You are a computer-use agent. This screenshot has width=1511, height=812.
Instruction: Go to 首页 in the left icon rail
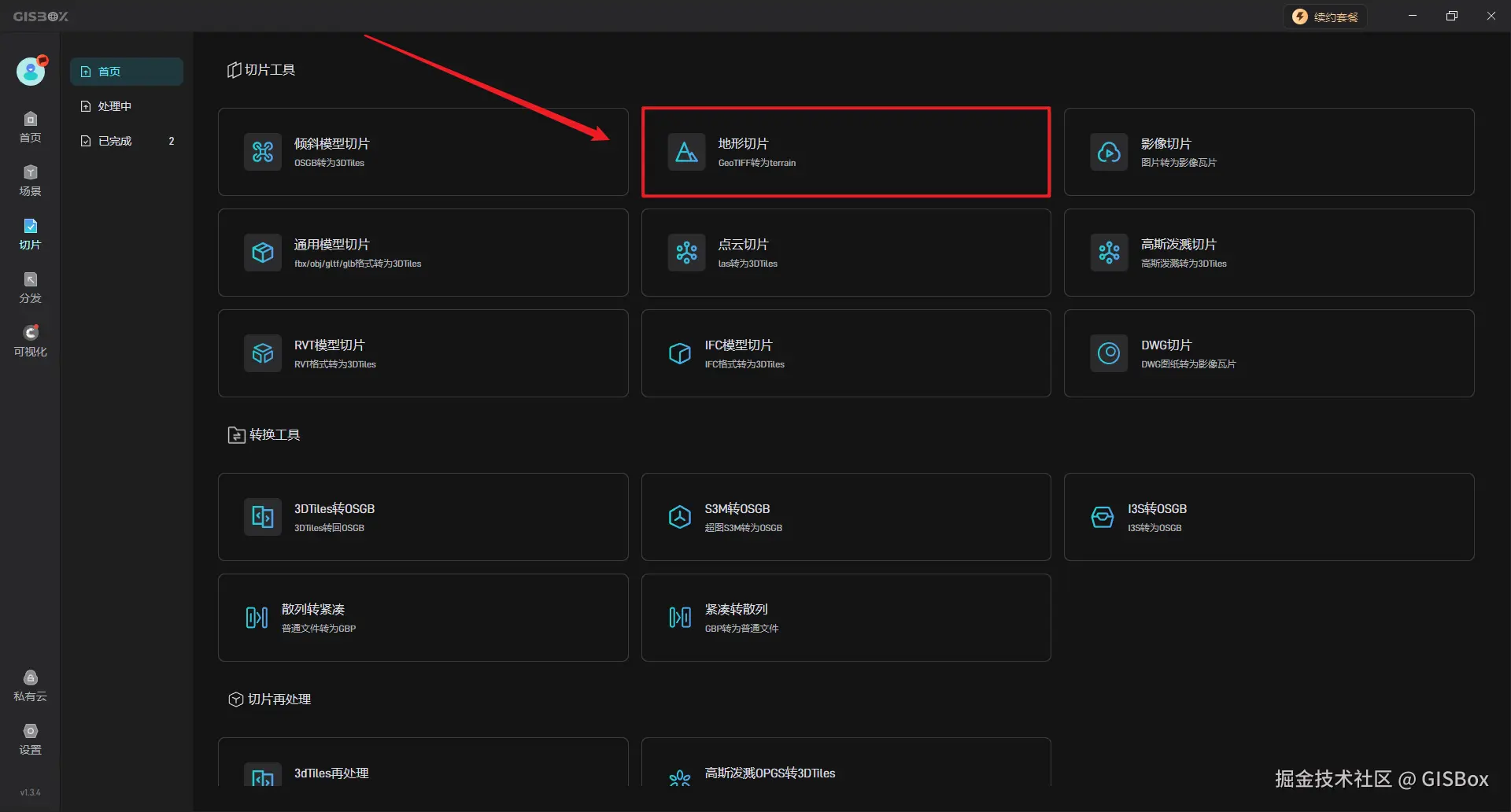click(30, 127)
